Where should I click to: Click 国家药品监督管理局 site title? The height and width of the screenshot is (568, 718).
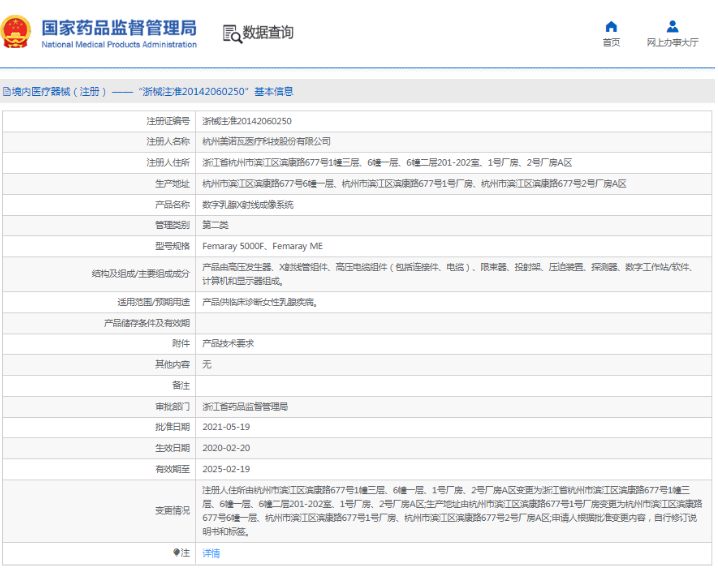pos(119,28)
